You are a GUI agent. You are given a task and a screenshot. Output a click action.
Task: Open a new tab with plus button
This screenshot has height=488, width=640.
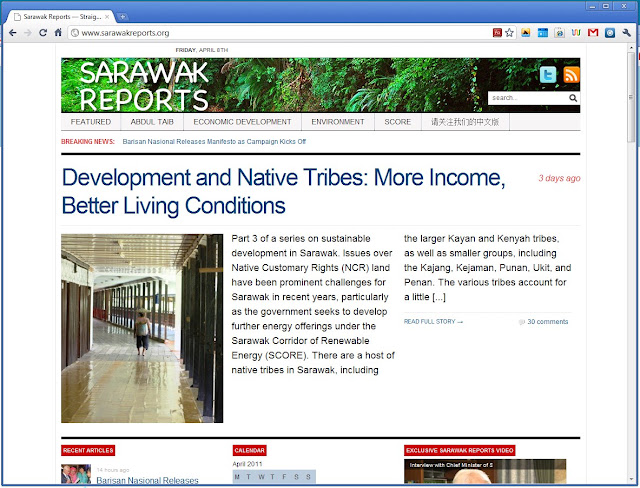coord(122,17)
